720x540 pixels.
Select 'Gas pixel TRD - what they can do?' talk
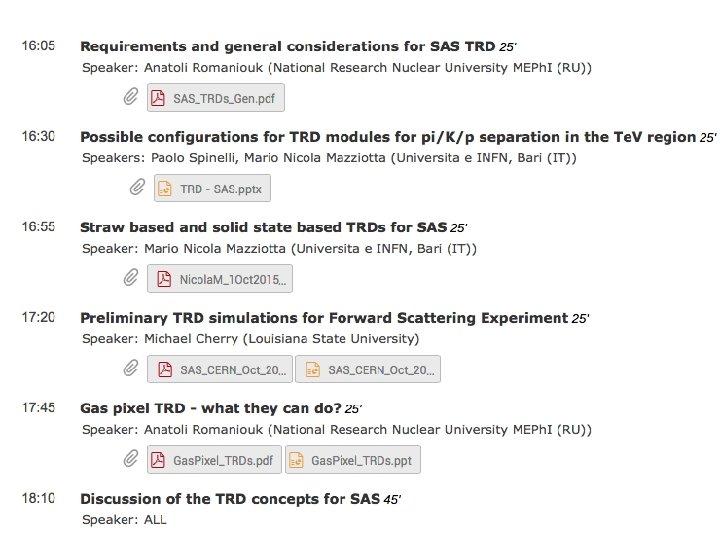tap(210, 408)
